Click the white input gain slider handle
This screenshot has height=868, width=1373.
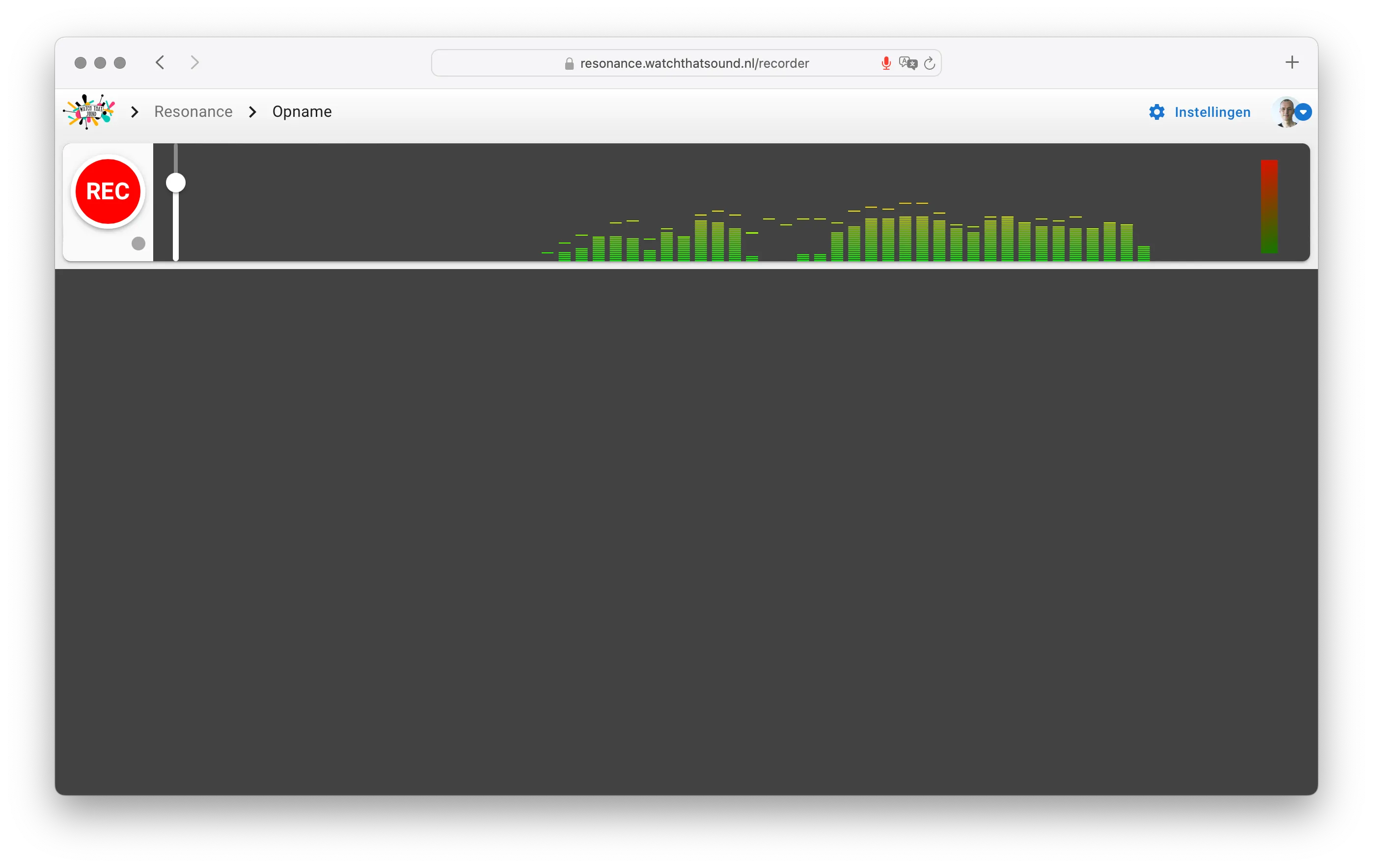[176, 183]
